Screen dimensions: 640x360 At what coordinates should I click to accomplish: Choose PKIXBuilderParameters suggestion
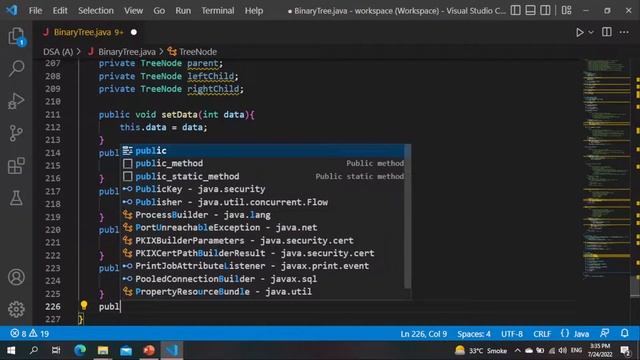(x=263, y=240)
